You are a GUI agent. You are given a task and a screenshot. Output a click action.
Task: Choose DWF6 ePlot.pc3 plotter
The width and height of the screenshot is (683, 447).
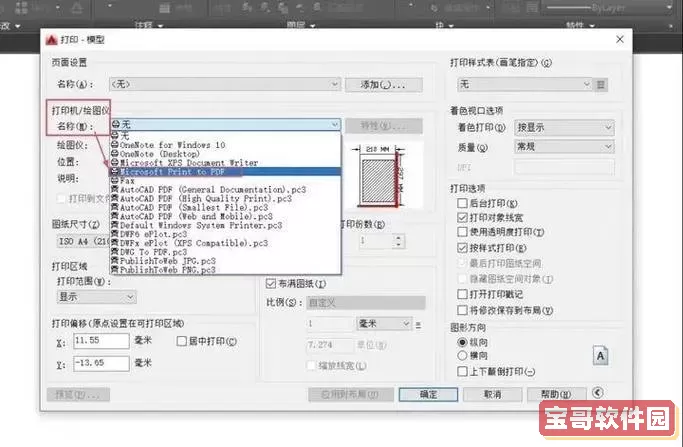[225, 234]
